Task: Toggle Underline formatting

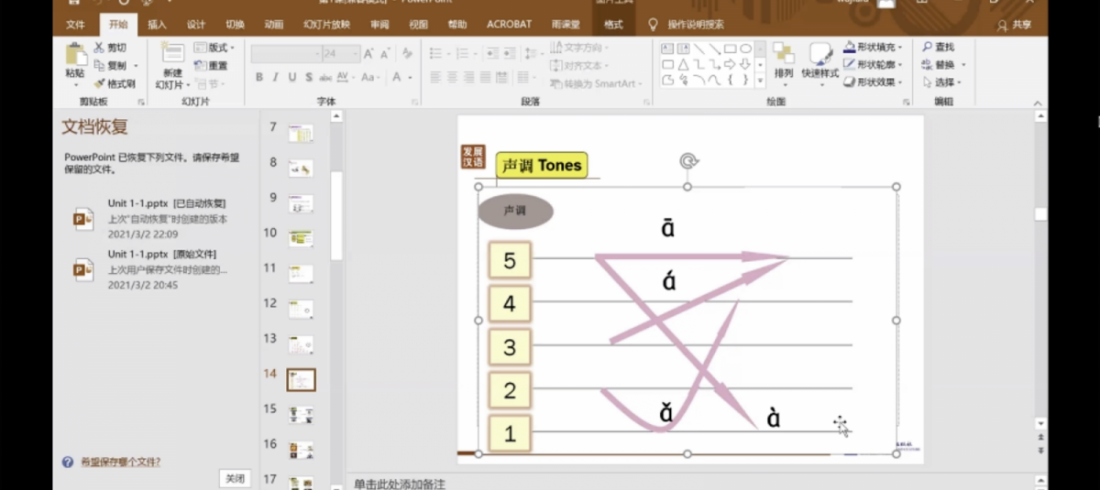Action: pos(292,77)
